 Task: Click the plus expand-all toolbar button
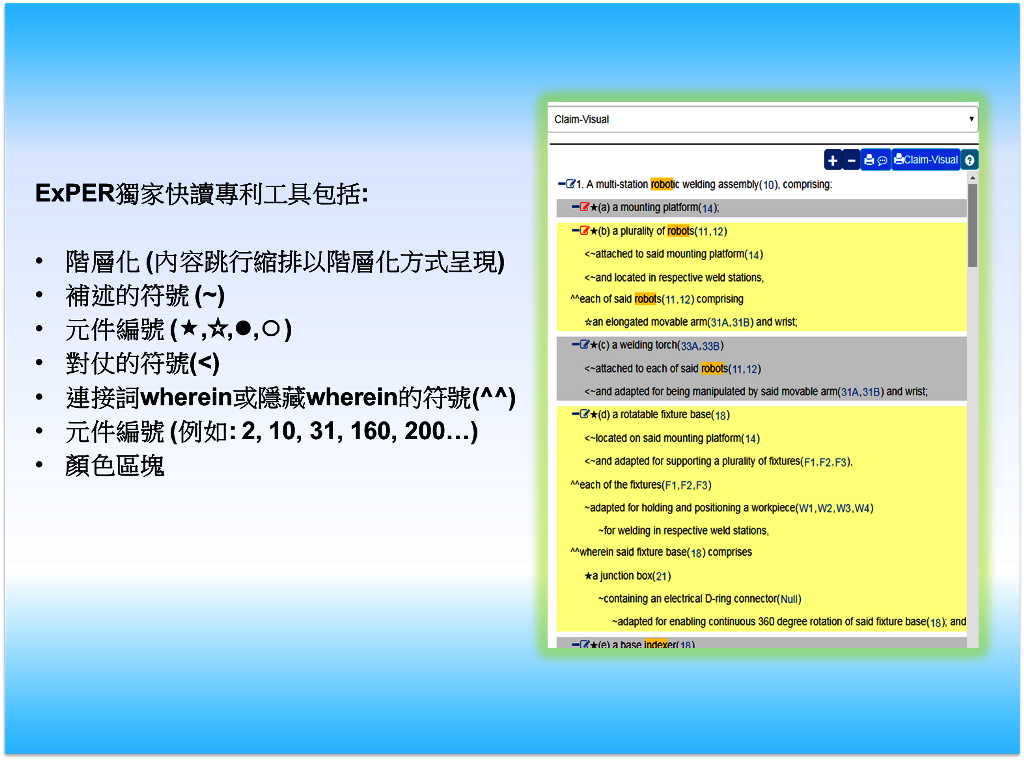[x=833, y=160]
